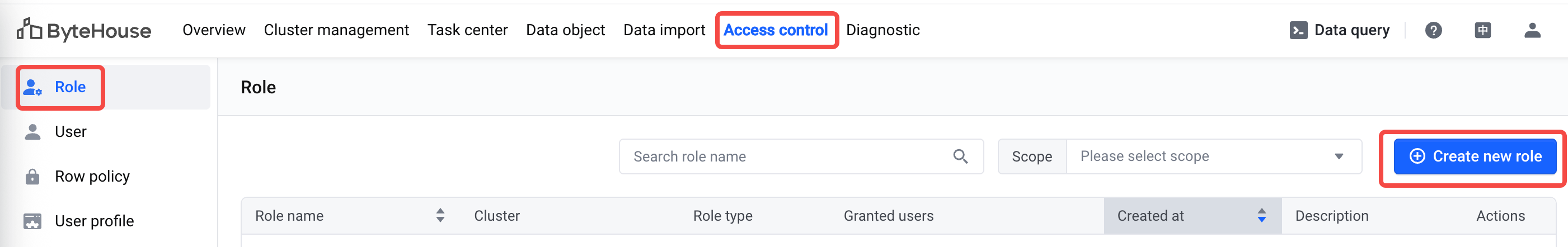Sort table by Role name

pyautogui.click(x=439, y=215)
